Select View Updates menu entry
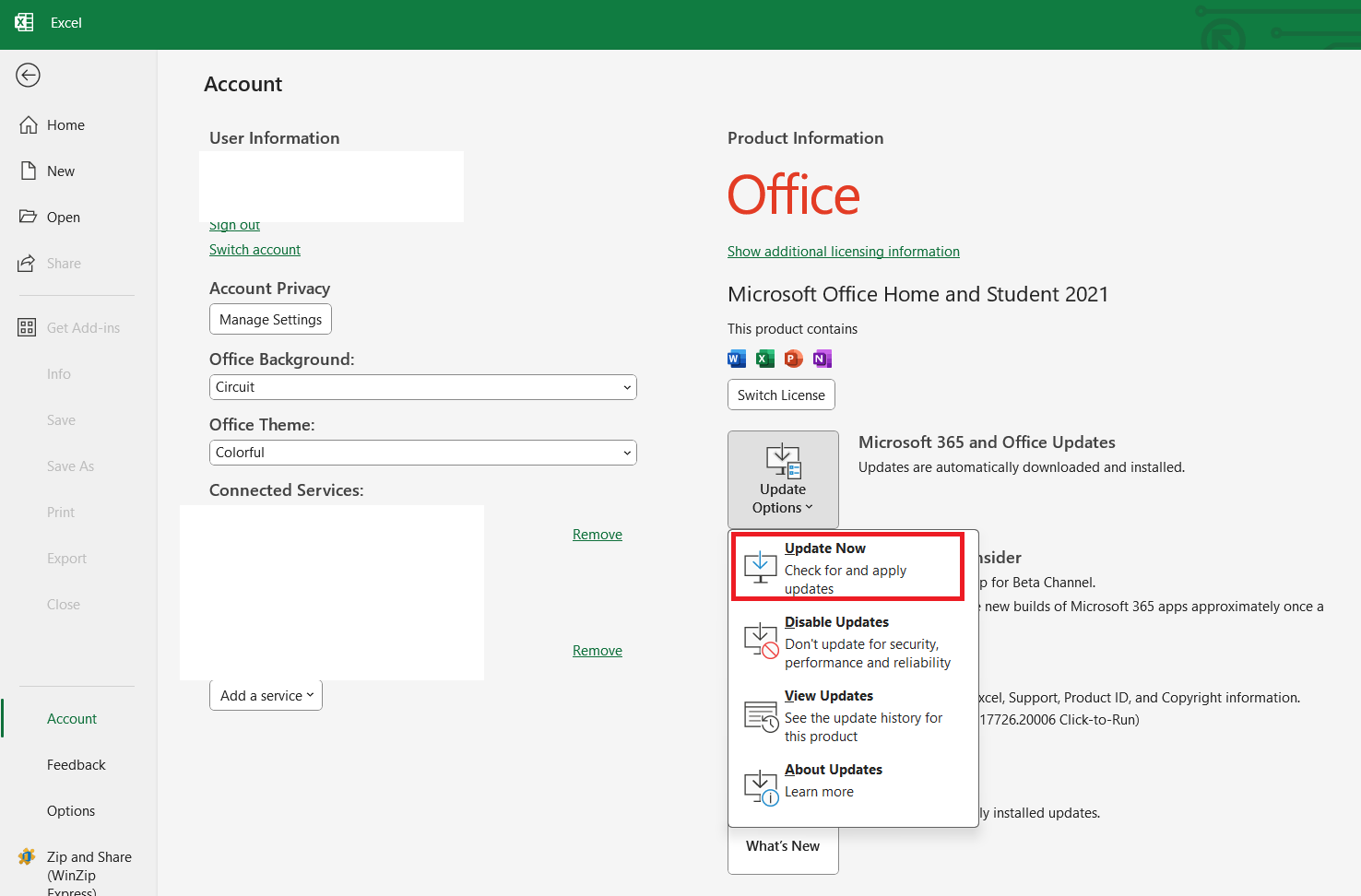1361x896 pixels. click(x=853, y=715)
